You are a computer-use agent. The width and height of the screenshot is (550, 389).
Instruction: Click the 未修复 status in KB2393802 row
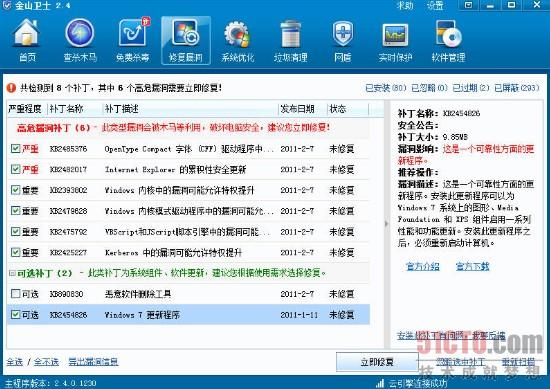341,190
